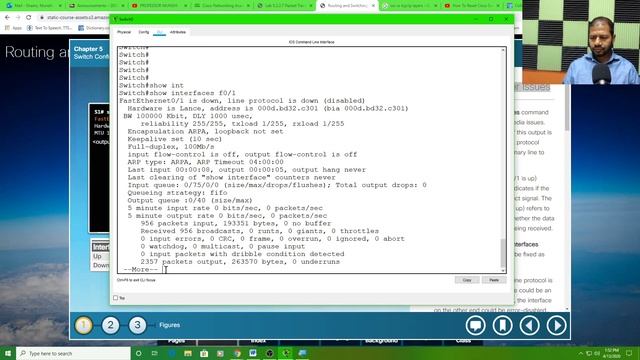The height and width of the screenshot is (360, 640).
Task: Click the bookmark icon in course viewer
Action: [502, 325]
